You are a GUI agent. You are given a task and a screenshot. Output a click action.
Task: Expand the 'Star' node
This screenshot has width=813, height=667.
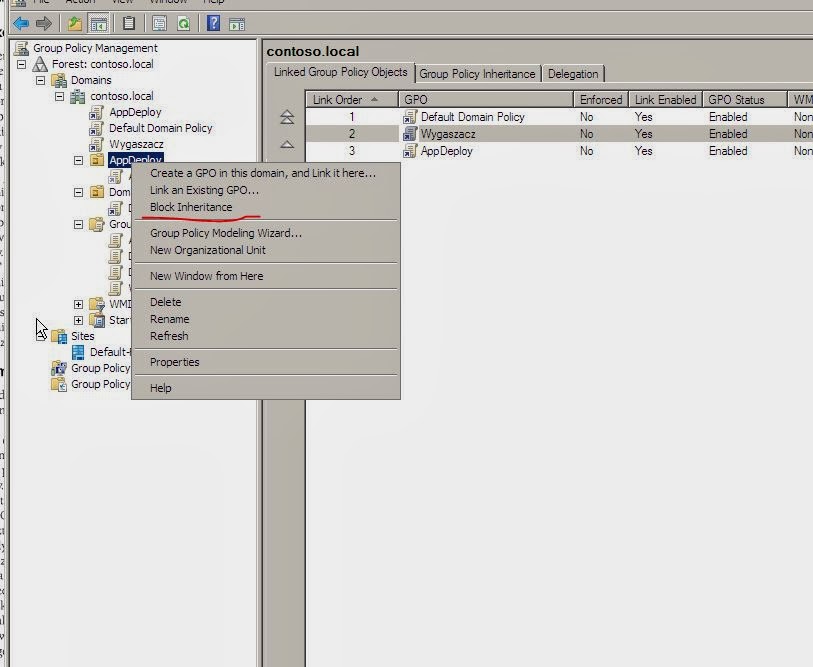[78, 320]
